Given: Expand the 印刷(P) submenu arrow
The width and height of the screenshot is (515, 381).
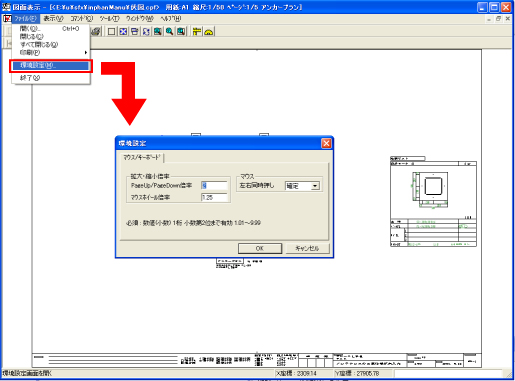Looking at the screenshot, I should click(86, 52).
